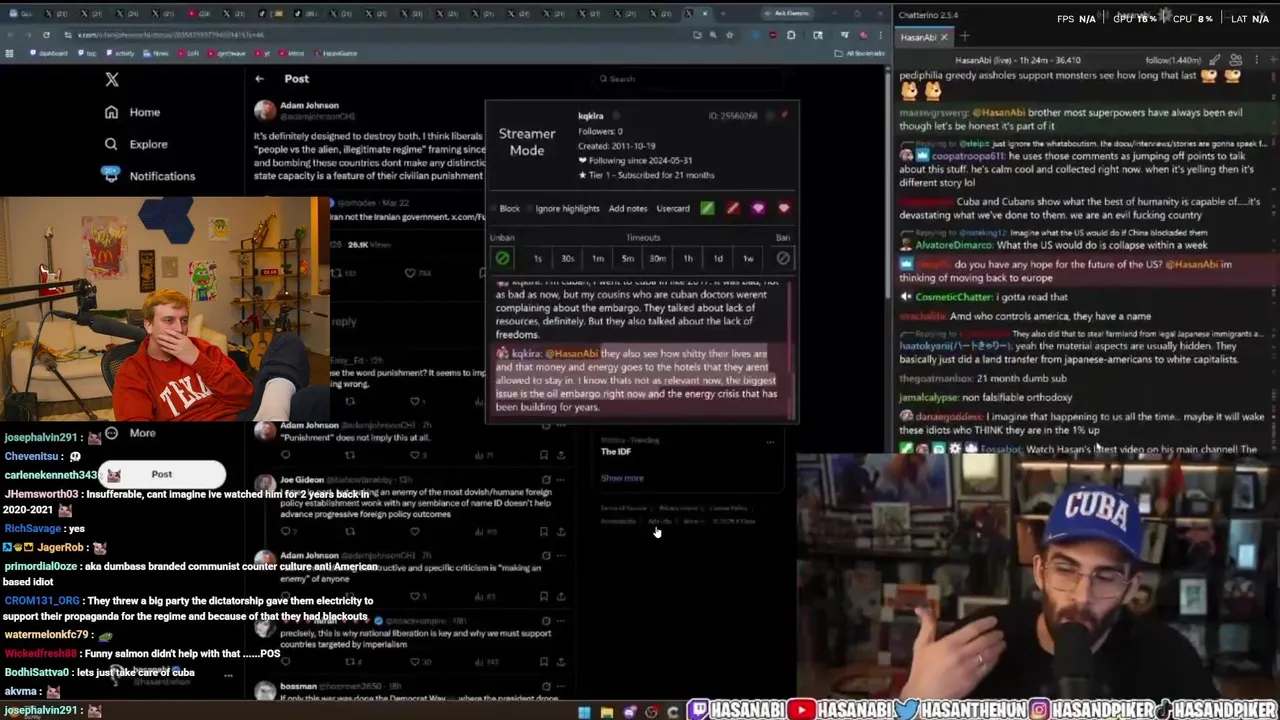Select the 30s timeout

567,259
